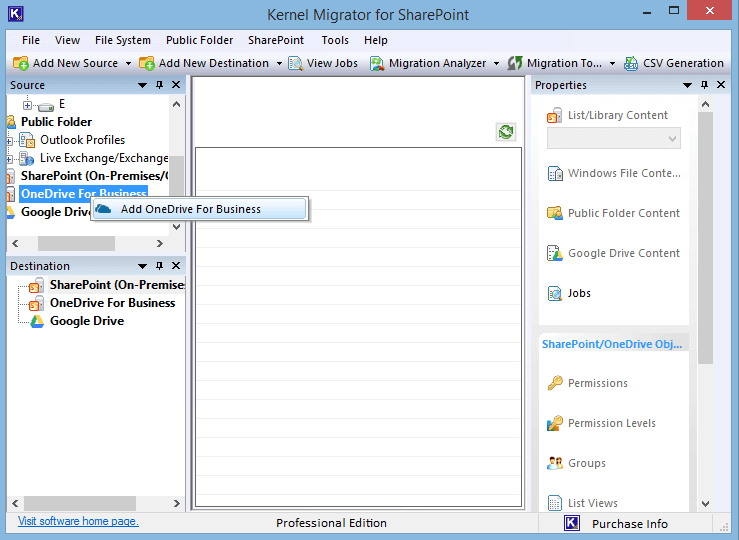Click the green refresh icon in center pane
Image resolution: width=739 pixels, height=540 pixels.
click(x=506, y=132)
